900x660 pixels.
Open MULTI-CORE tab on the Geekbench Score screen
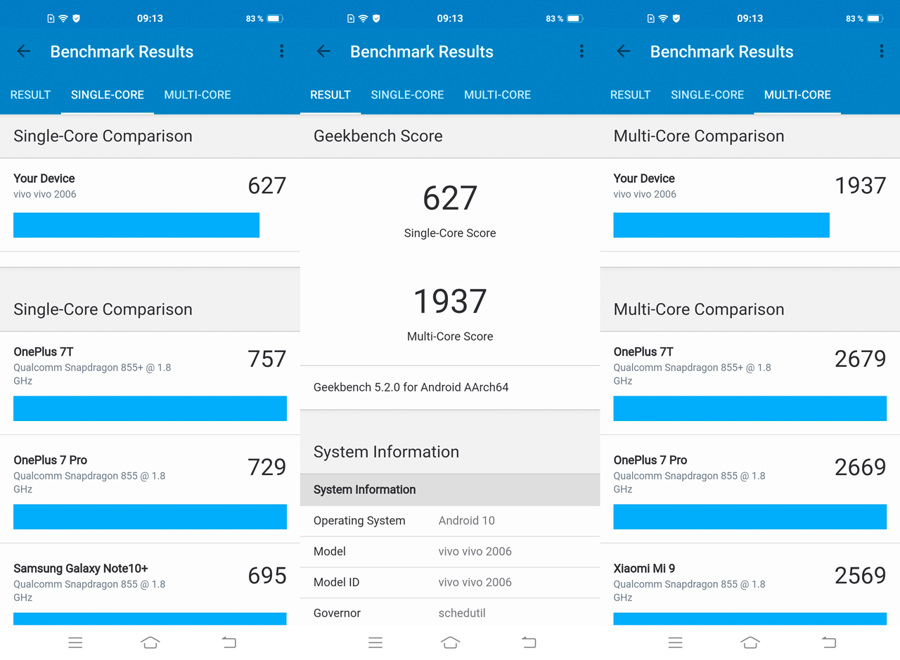tap(498, 95)
